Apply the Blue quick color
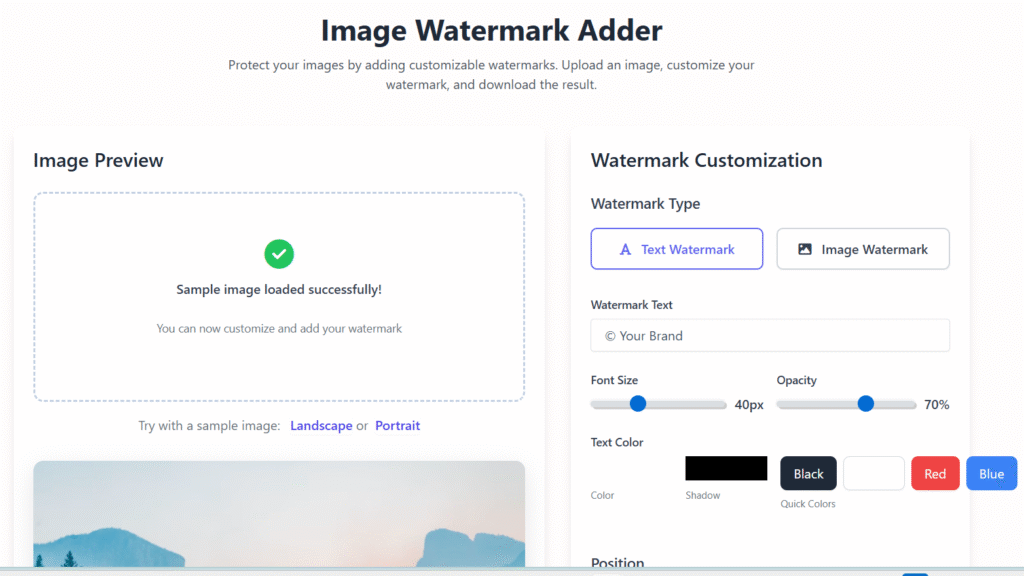This screenshot has width=1024, height=576. [x=991, y=473]
